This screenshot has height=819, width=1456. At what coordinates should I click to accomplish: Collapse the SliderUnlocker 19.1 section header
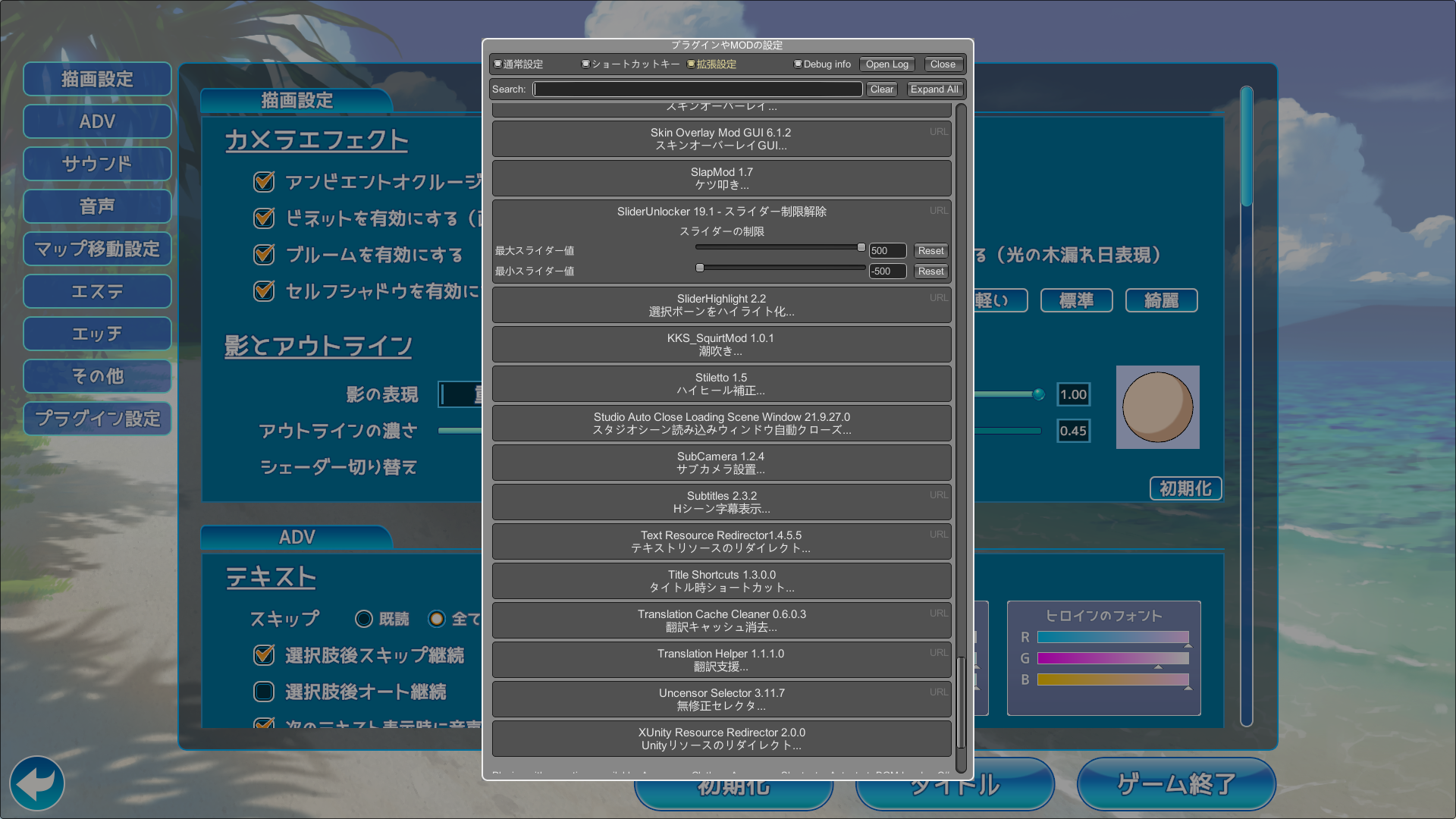pos(720,212)
